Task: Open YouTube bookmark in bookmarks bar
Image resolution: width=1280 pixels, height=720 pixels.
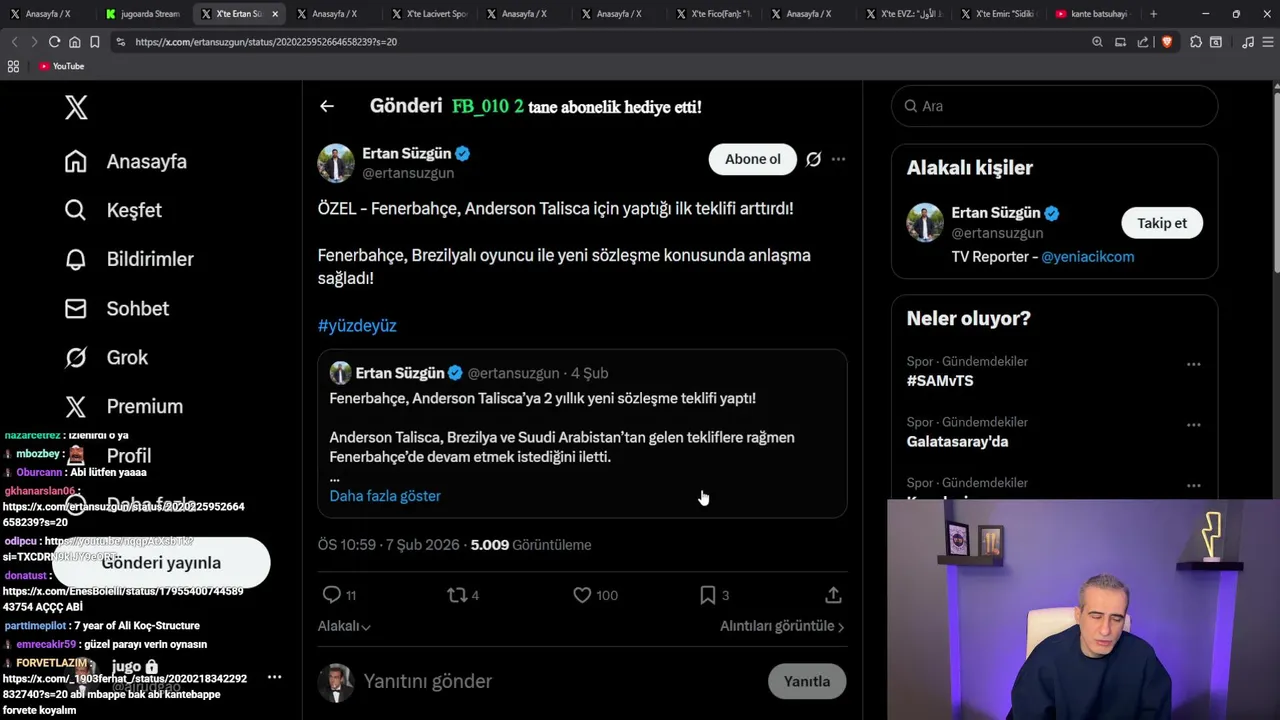Action: pyautogui.click(x=61, y=66)
